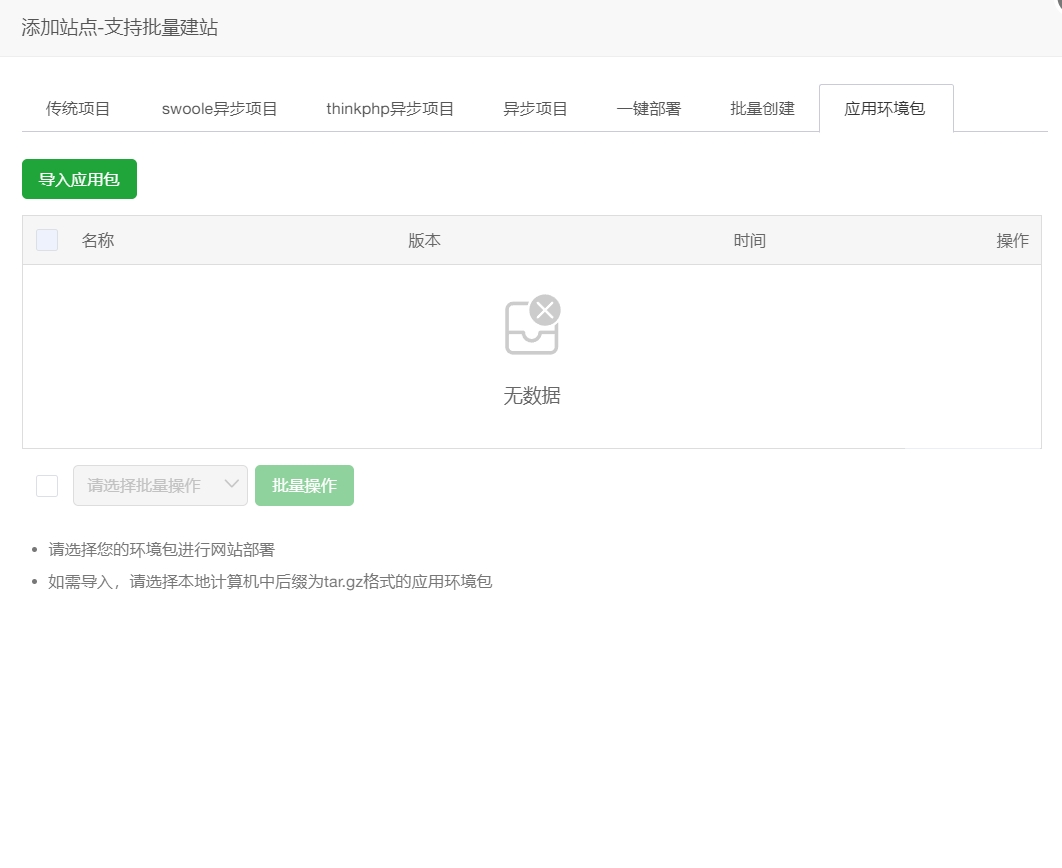Open the 请选择批量操作 dropdown

pos(150,485)
